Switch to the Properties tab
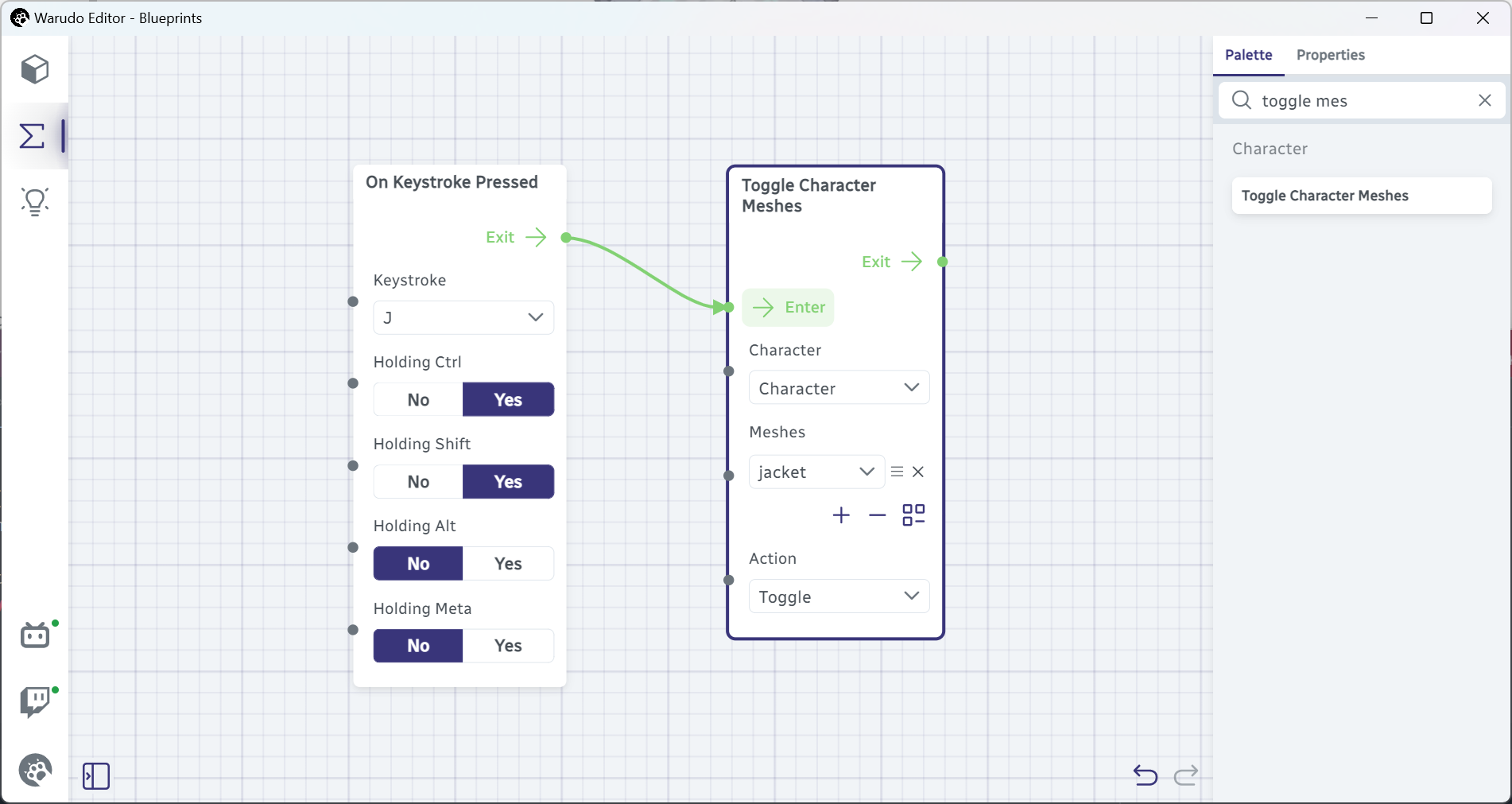 [1330, 55]
